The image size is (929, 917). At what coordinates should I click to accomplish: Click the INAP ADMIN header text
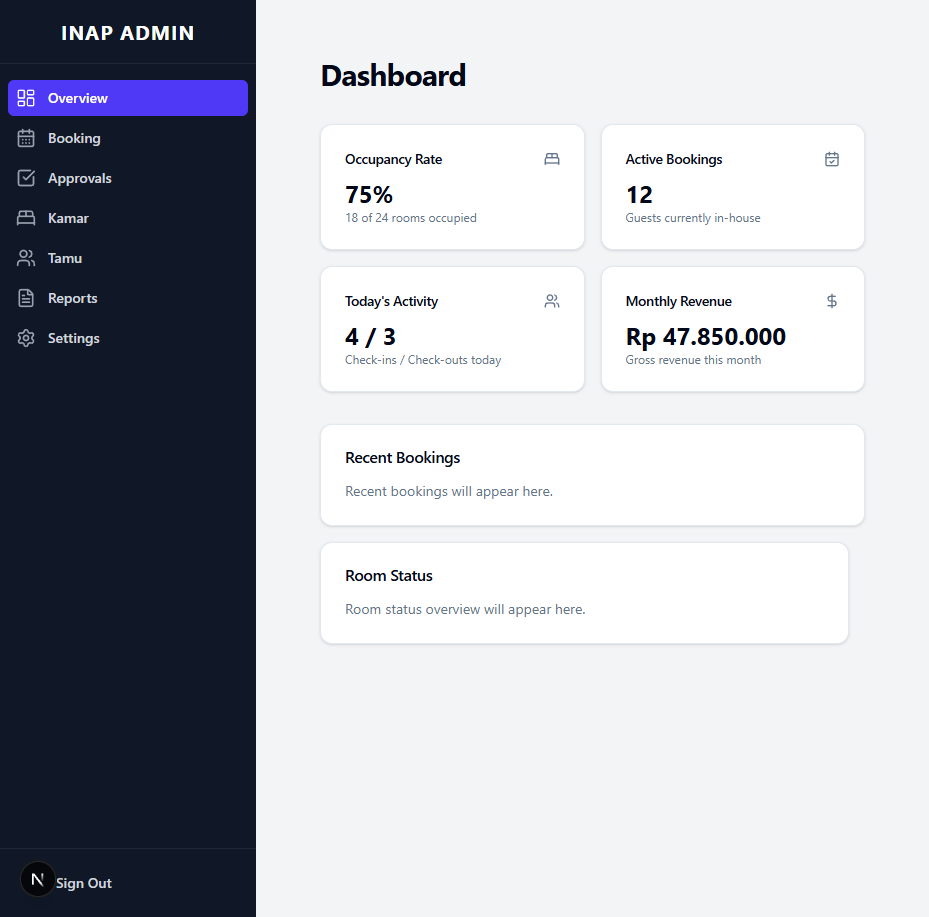click(127, 32)
